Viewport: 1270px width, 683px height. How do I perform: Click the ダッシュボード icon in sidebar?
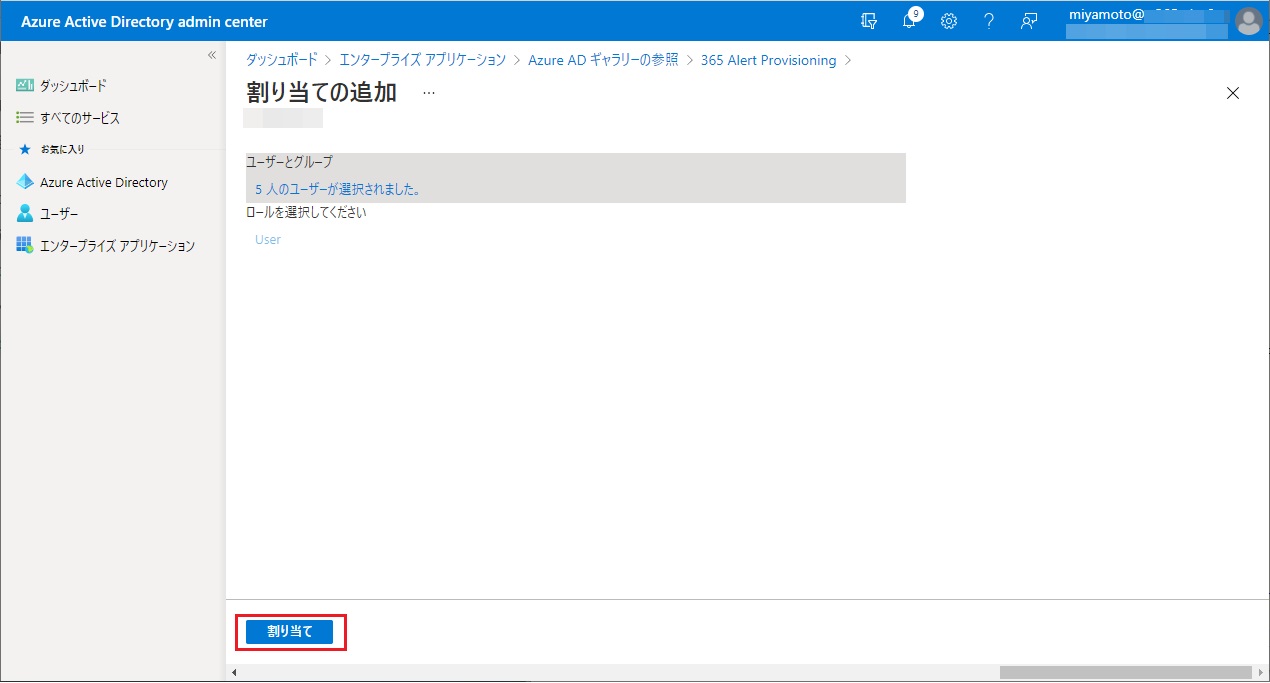(25, 86)
